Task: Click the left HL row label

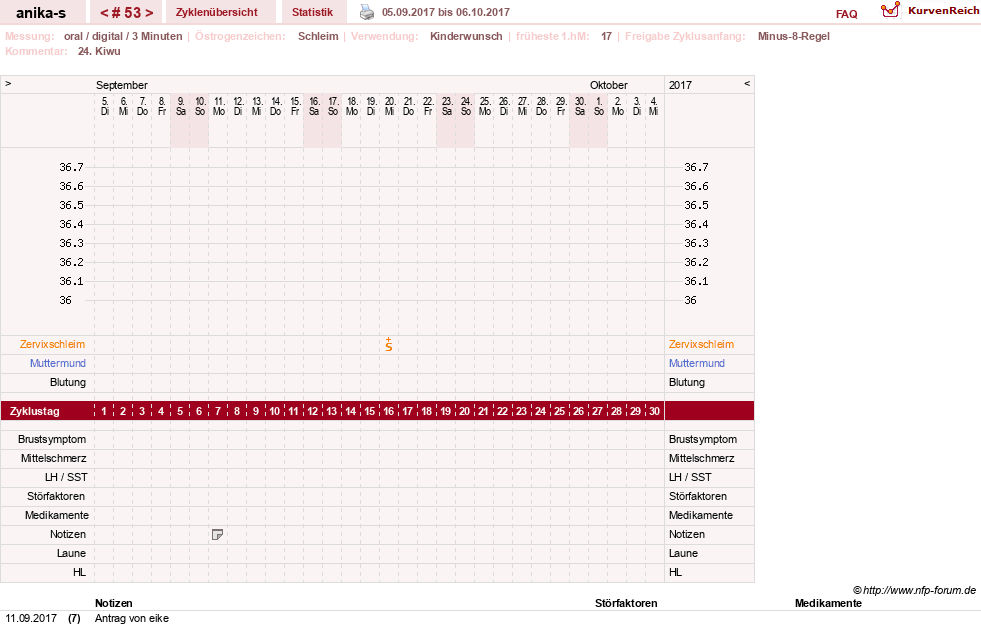Action: click(79, 572)
